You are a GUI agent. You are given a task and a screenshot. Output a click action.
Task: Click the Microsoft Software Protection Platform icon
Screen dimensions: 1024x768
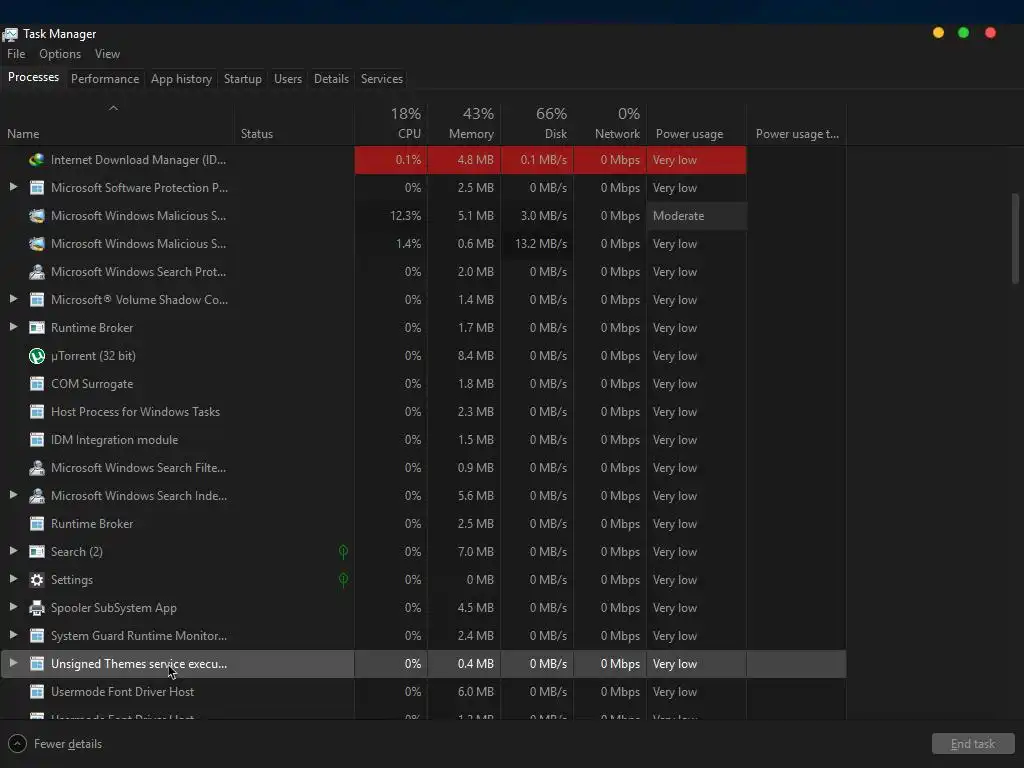(37, 187)
